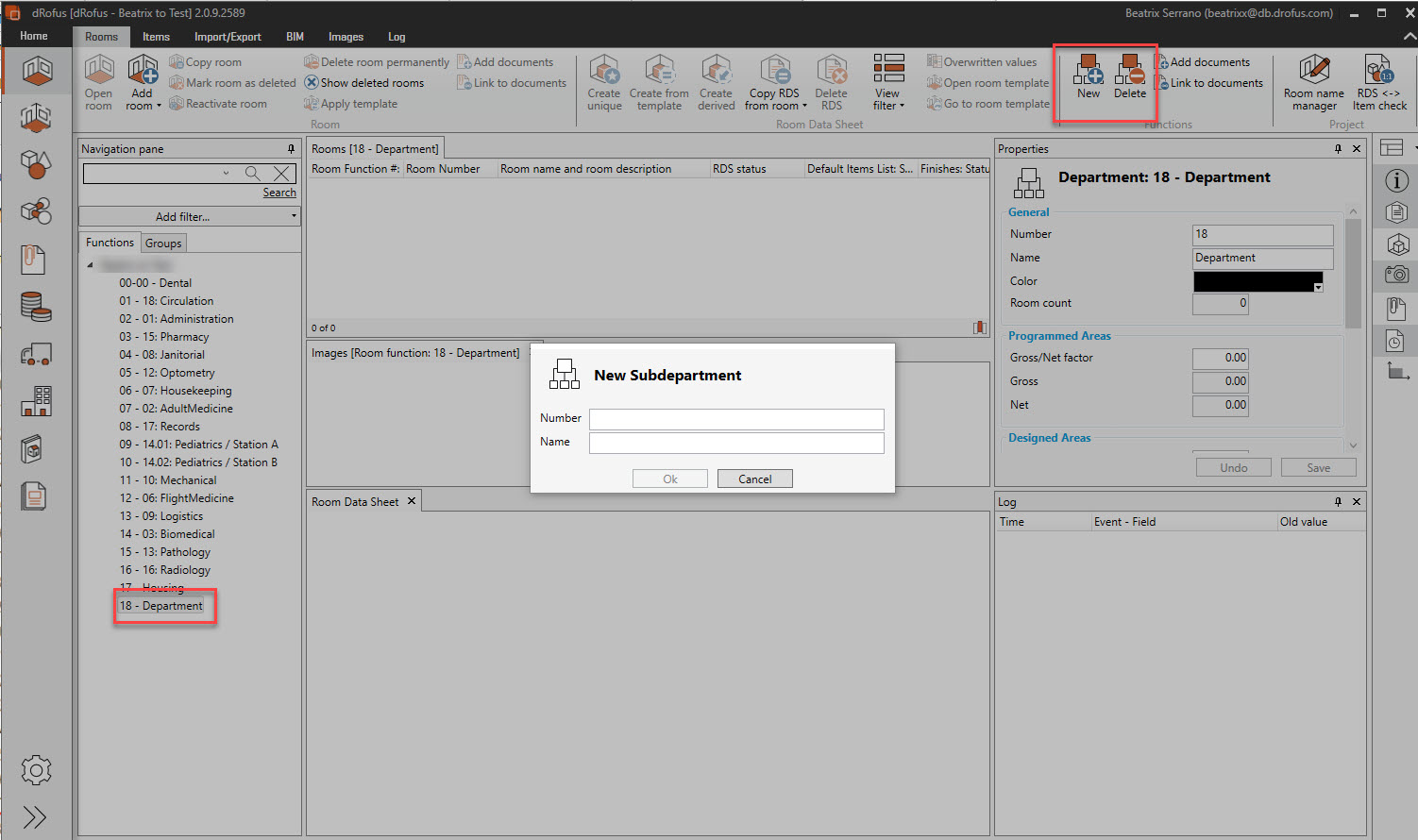Screen dimensions: 1418x840
Task: Click the New function icon
Action: tap(1089, 71)
